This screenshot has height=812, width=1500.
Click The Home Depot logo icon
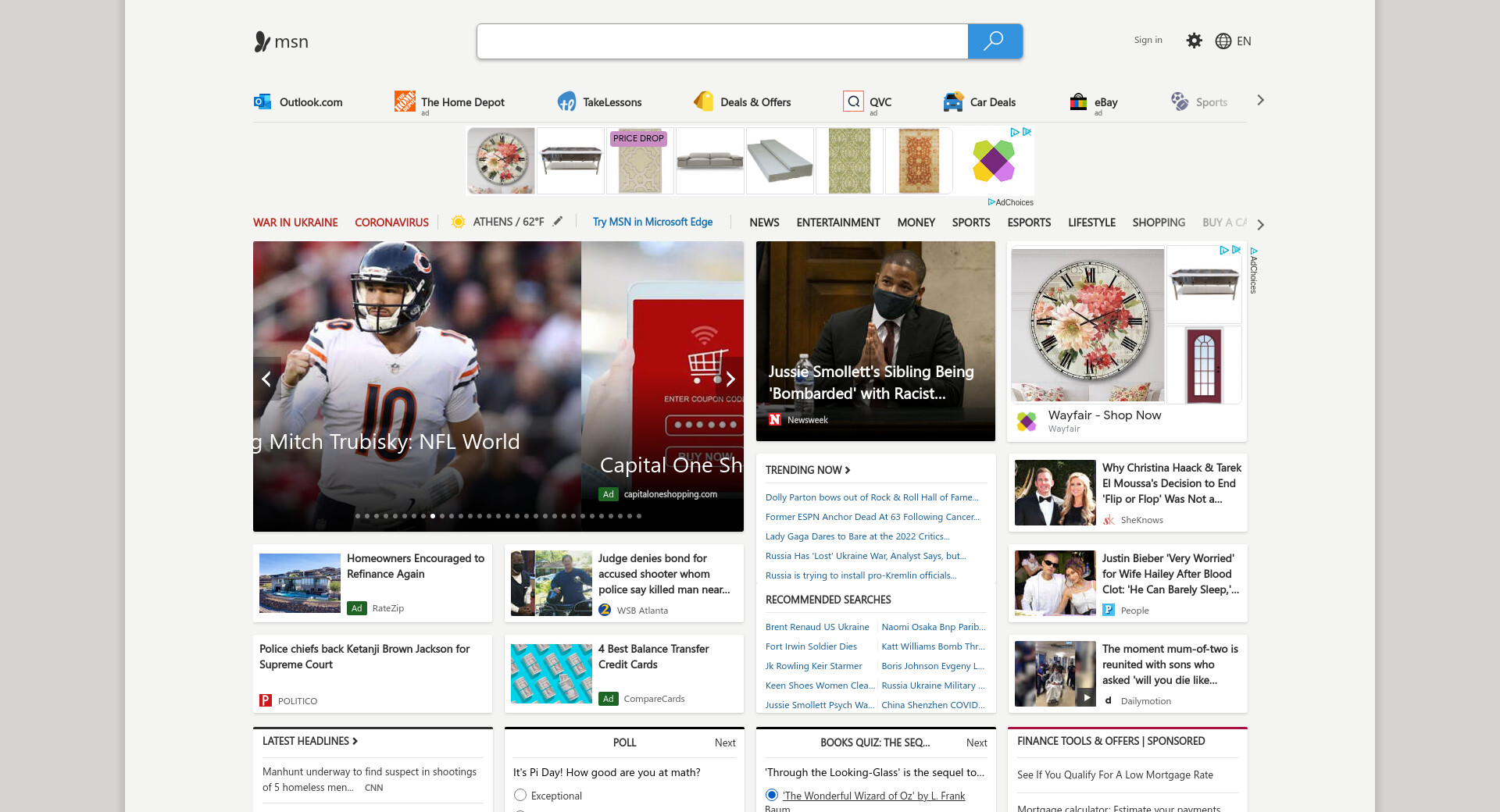(405, 101)
